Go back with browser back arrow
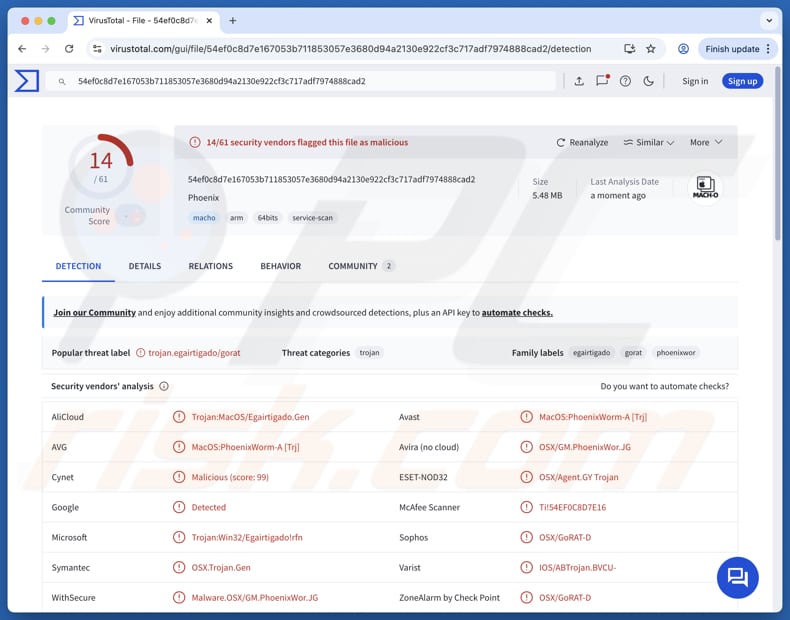Viewport: 790px width, 620px height. pos(22,49)
